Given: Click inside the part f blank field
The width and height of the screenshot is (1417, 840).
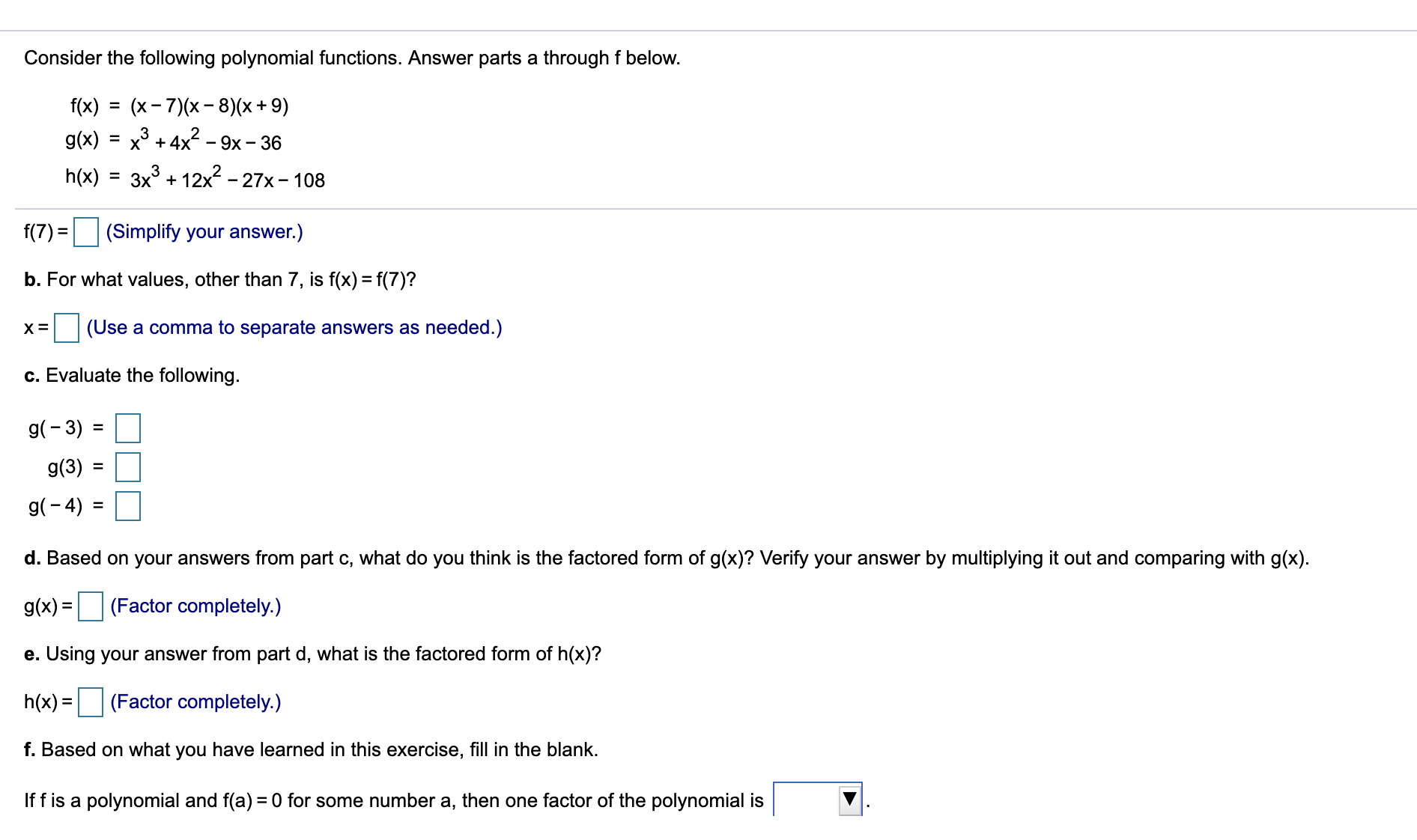Looking at the screenshot, I should [x=801, y=800].
